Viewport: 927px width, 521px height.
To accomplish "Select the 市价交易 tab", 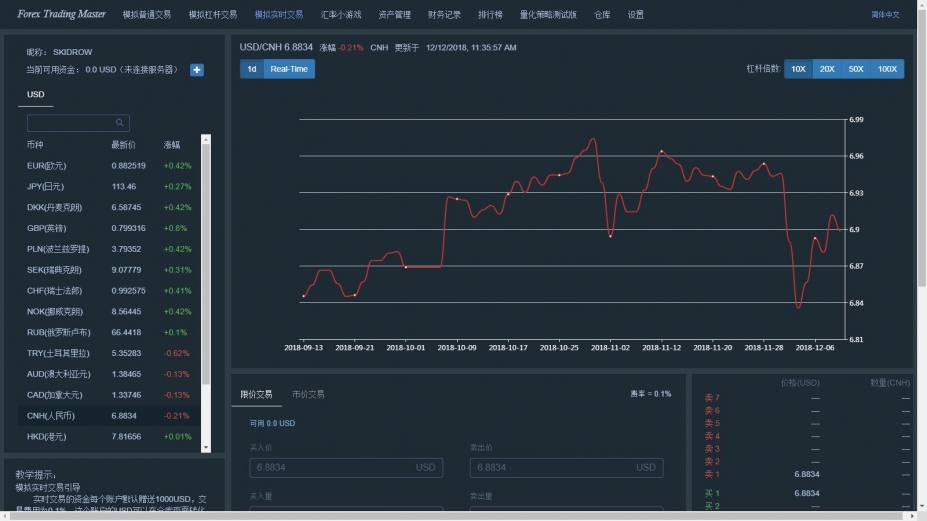I will tap(308, 394).
